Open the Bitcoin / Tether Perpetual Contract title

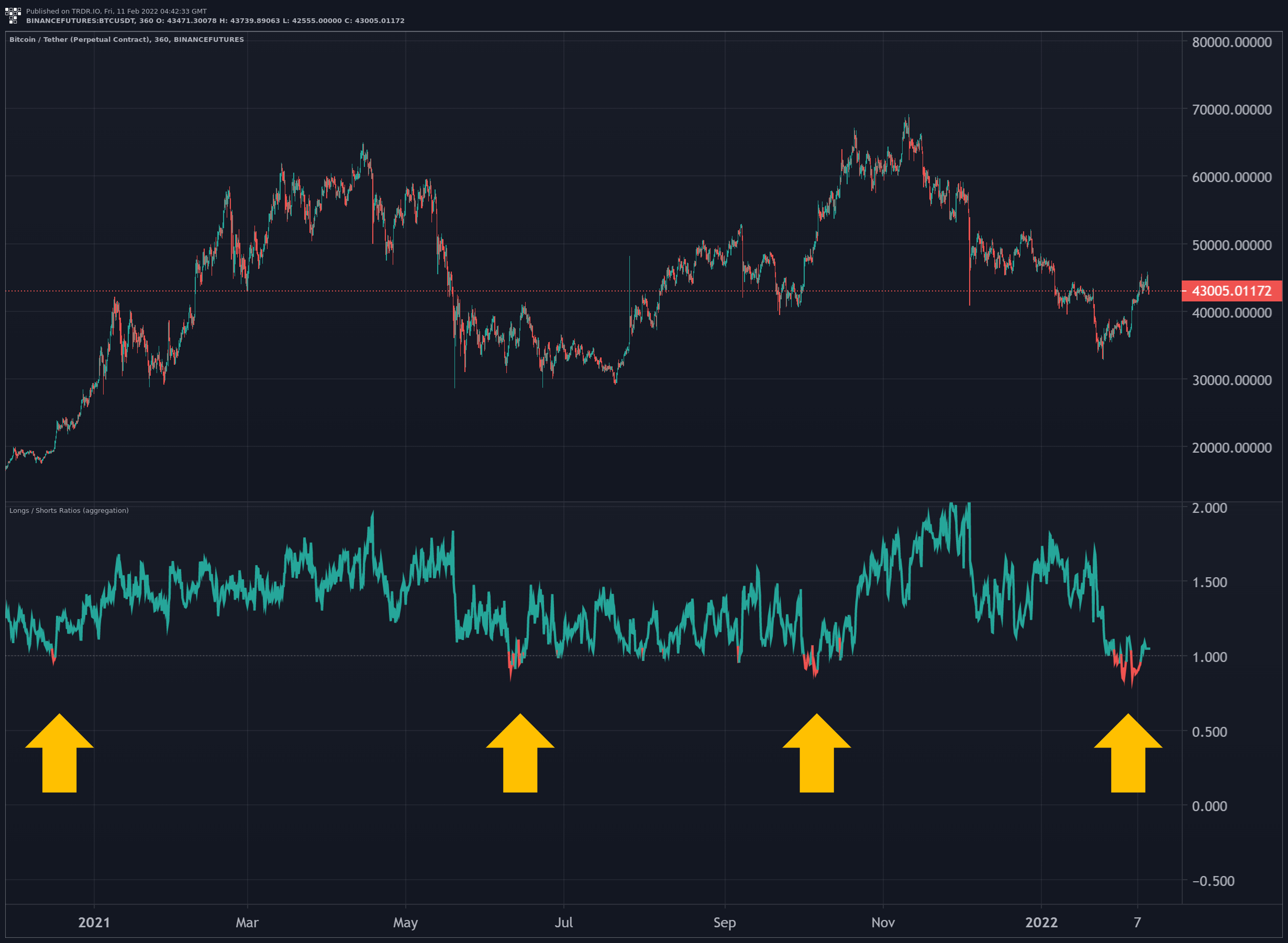(126, 39)
